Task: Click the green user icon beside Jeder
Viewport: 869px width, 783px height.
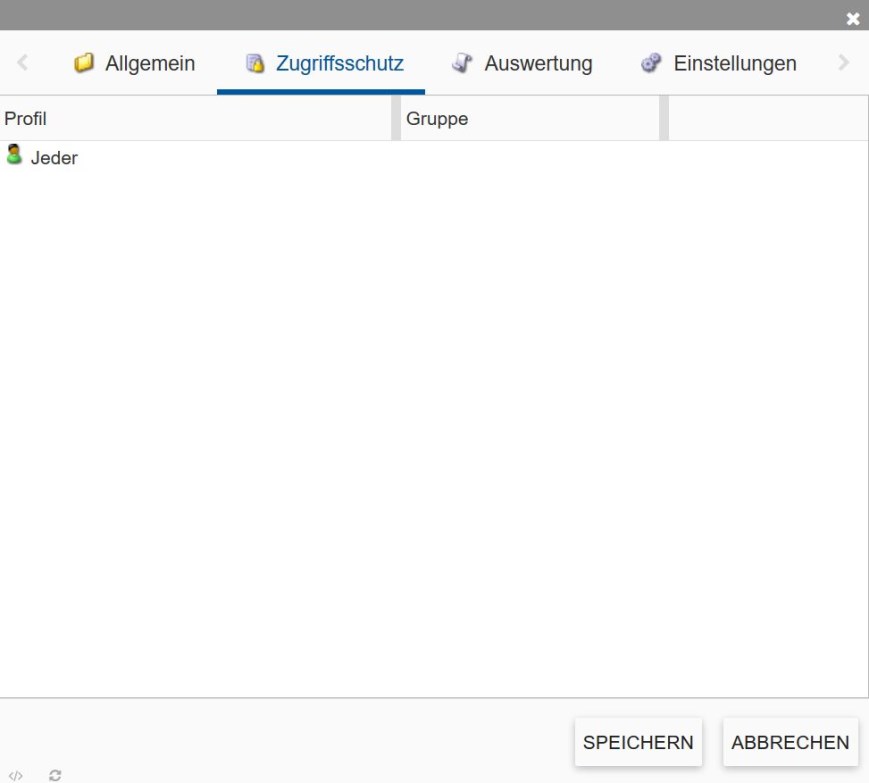Action: point(14,156)
